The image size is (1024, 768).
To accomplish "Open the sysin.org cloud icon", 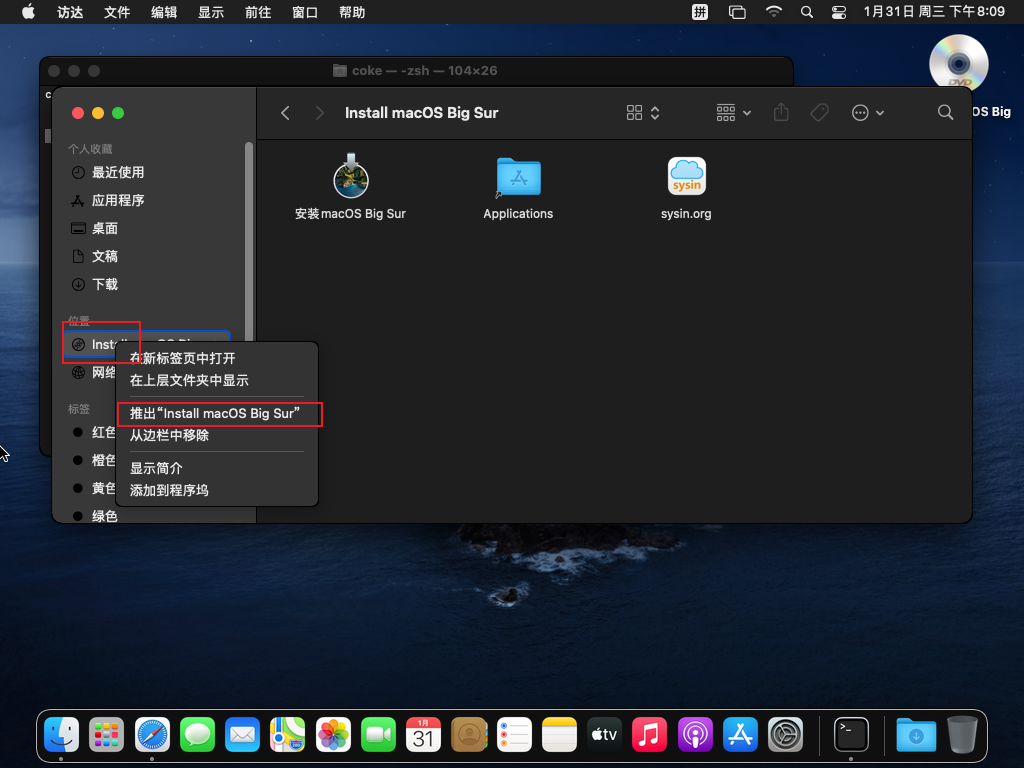I will (x=686, y=176).
